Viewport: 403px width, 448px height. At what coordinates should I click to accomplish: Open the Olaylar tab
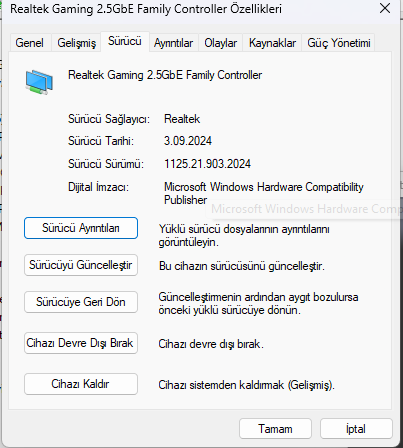click(x=220, y=43)
